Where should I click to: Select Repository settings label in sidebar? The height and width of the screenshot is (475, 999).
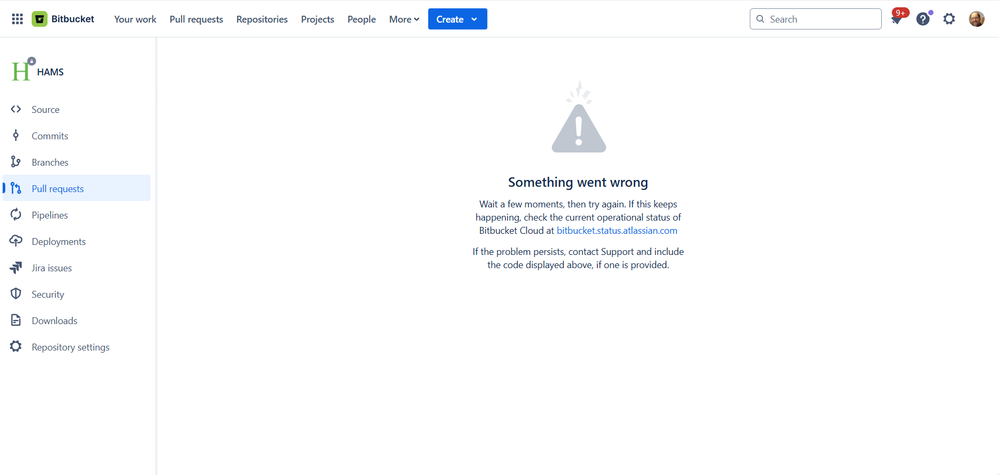tap(71, 347)
